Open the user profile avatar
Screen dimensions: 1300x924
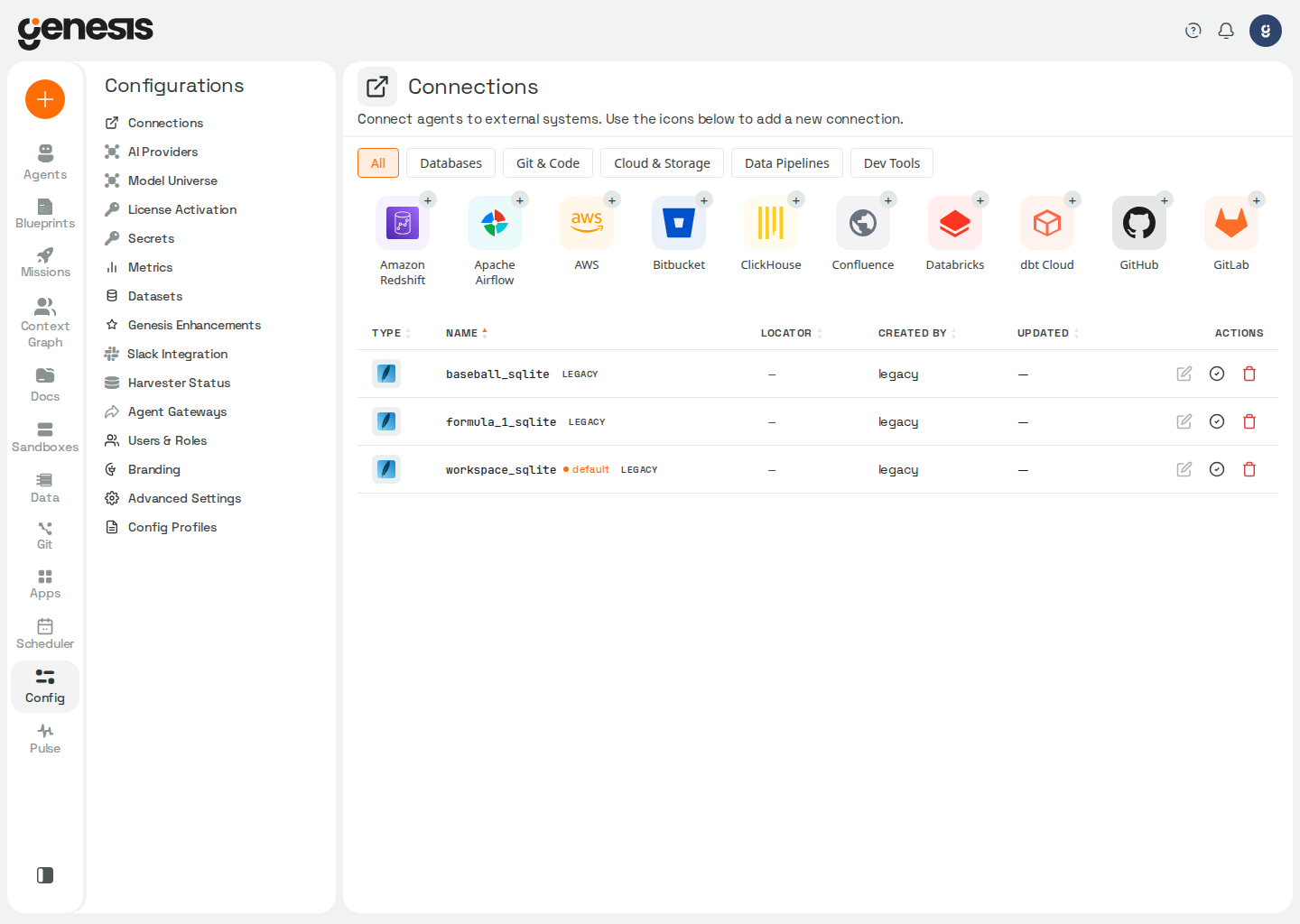point(1266,31)
